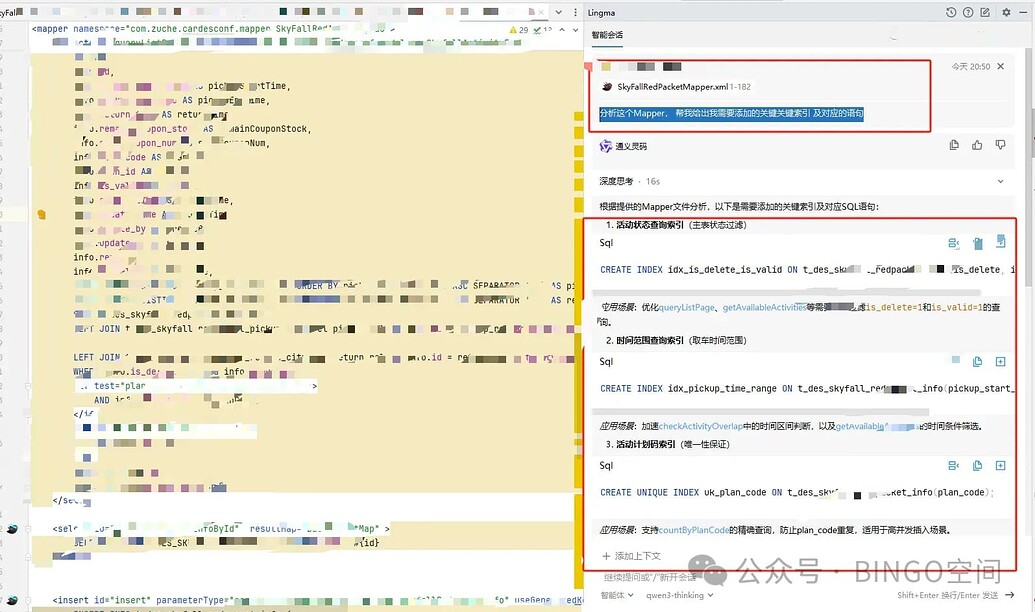This screenshot has height=612, width=1035.
Task: Click gutter mapper icon beside insert statement
Action: 13,600
